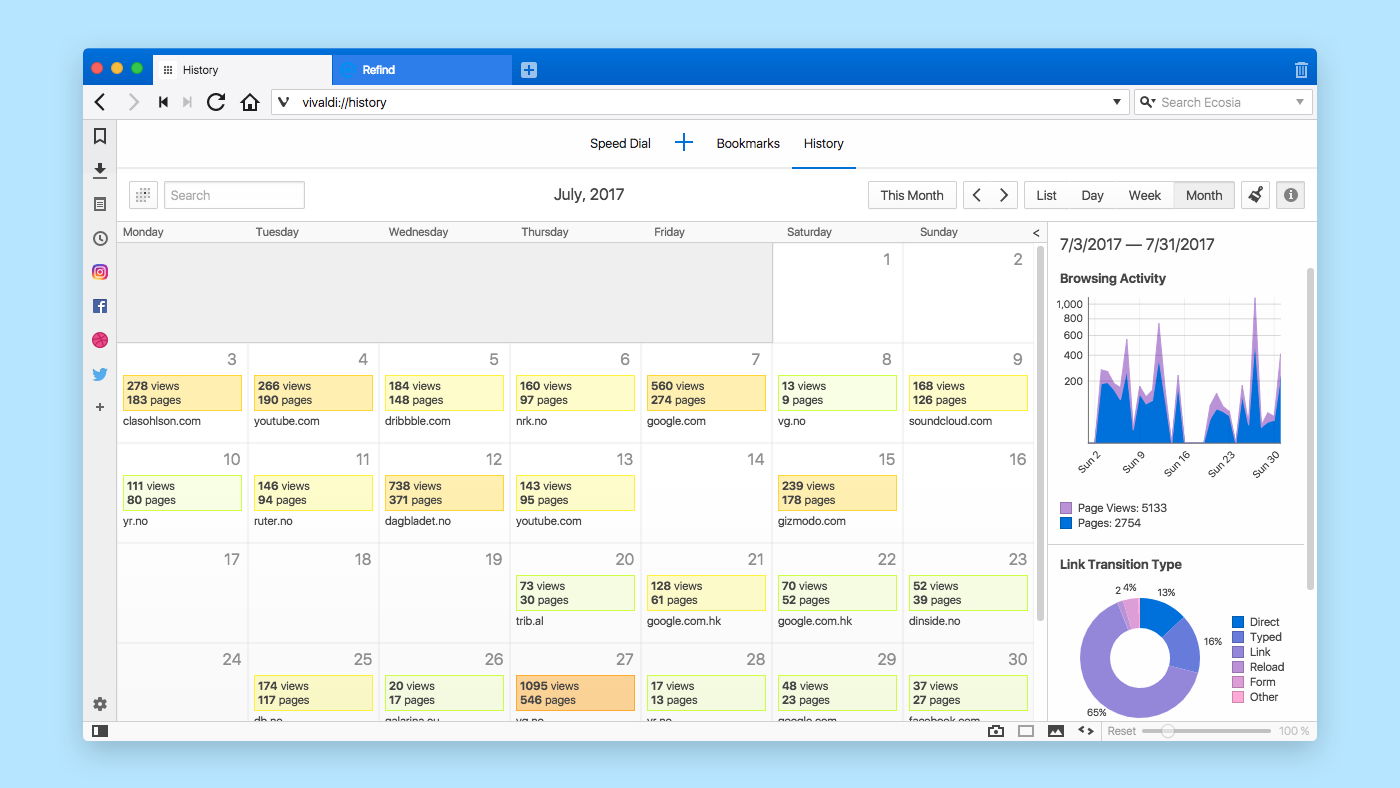This screenshot has width=1400, height=788.
Task: Open the Instagram web panel
Action: click(x=100, y=272)
